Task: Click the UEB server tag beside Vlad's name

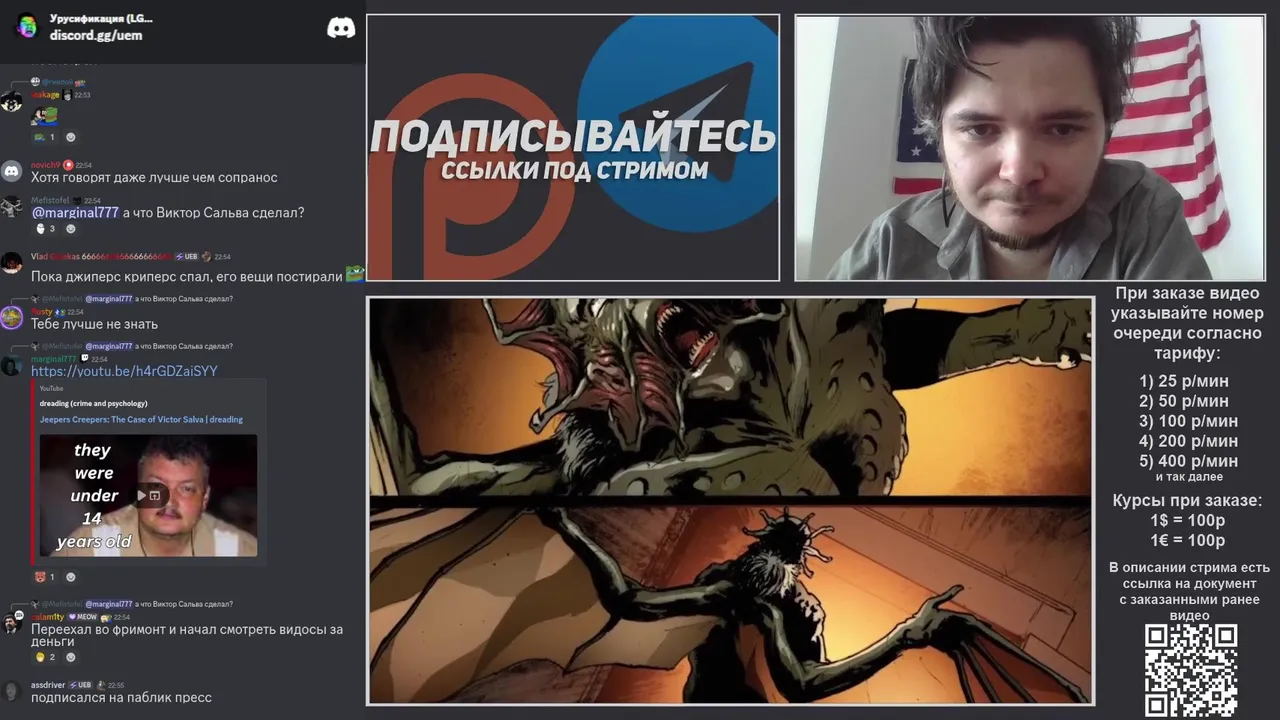Action: [x=186, y=257]
